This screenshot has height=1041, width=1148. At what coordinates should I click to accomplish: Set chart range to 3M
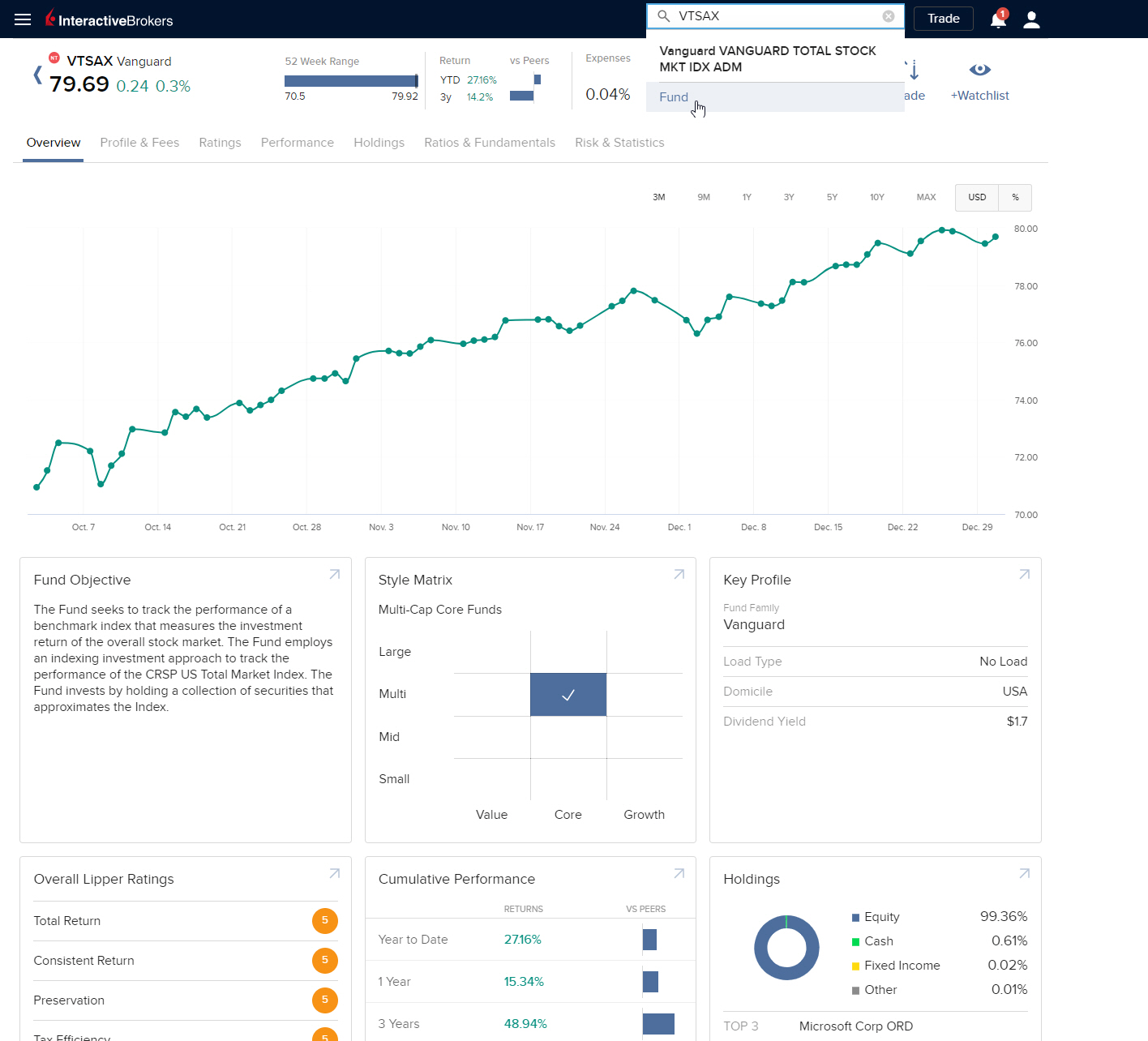[659, 197]
